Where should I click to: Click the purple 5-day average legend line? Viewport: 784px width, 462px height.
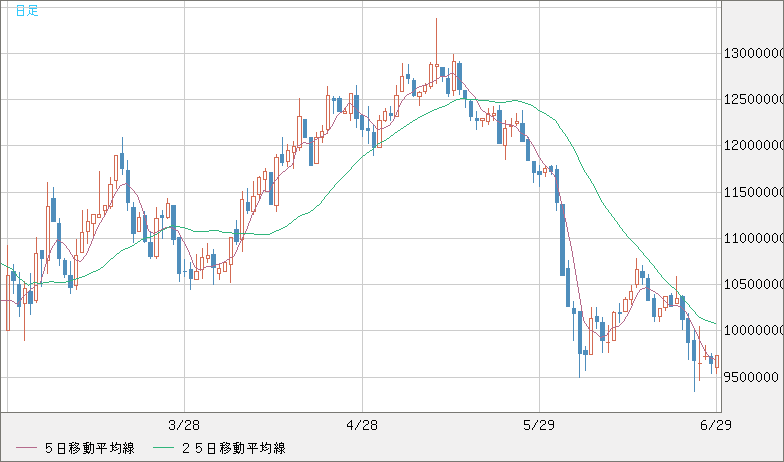[26, 448]
